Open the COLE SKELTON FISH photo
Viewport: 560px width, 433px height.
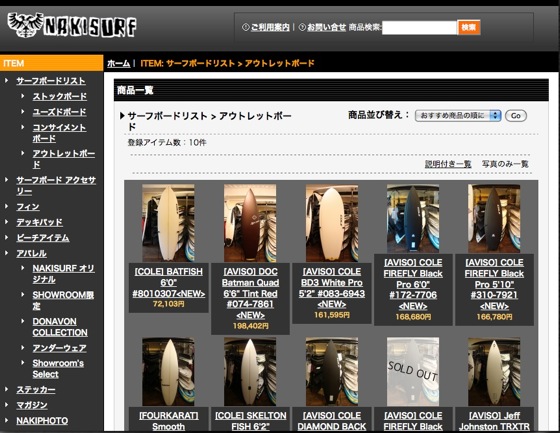tap(250, 372)
